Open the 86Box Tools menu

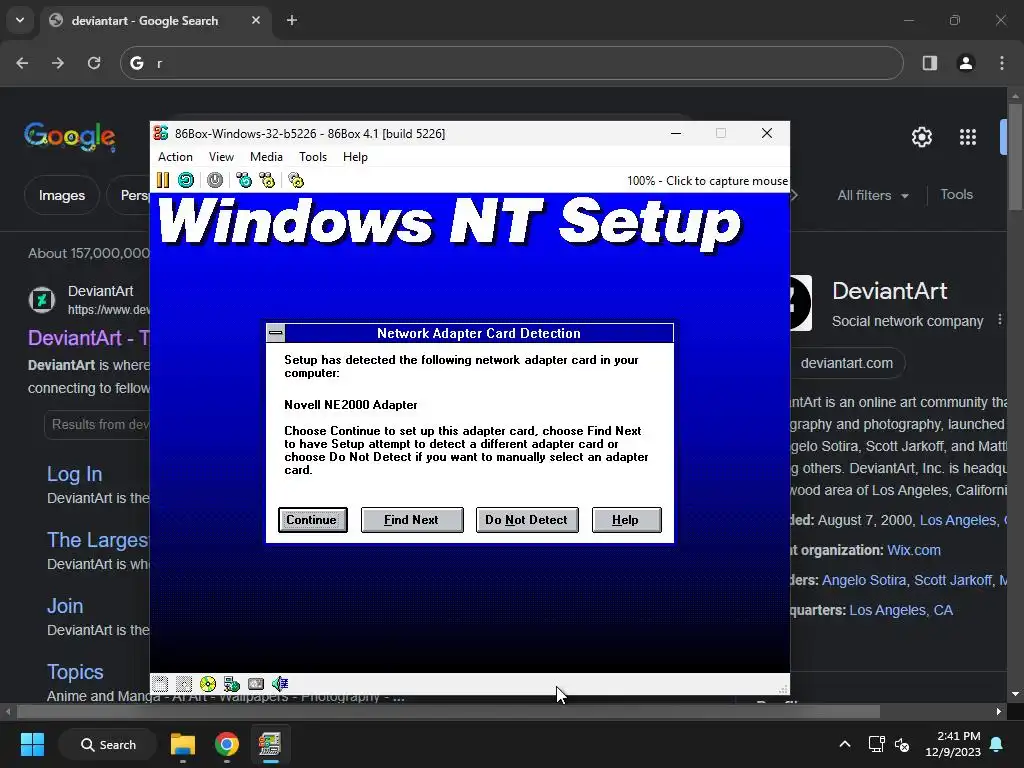click(313, 157)
